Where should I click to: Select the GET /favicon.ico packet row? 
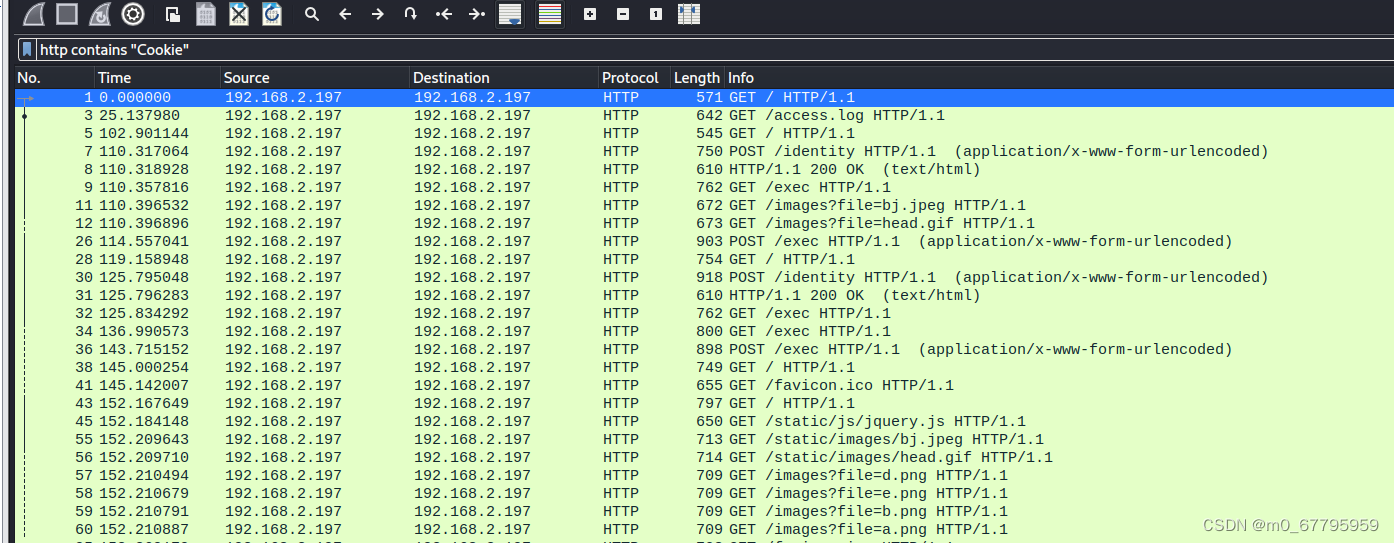704,386
